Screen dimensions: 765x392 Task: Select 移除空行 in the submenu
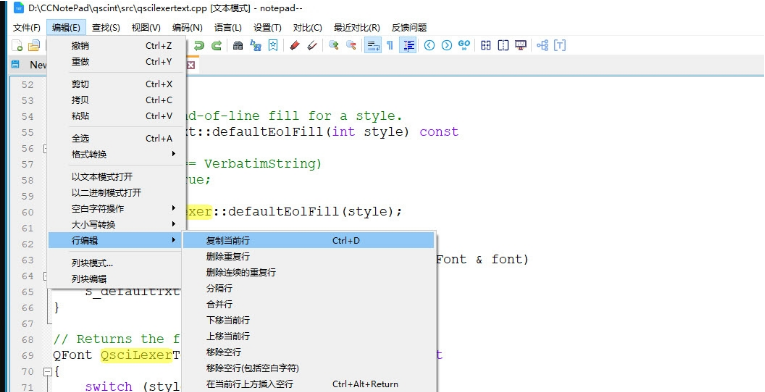(x=308, y=352)
